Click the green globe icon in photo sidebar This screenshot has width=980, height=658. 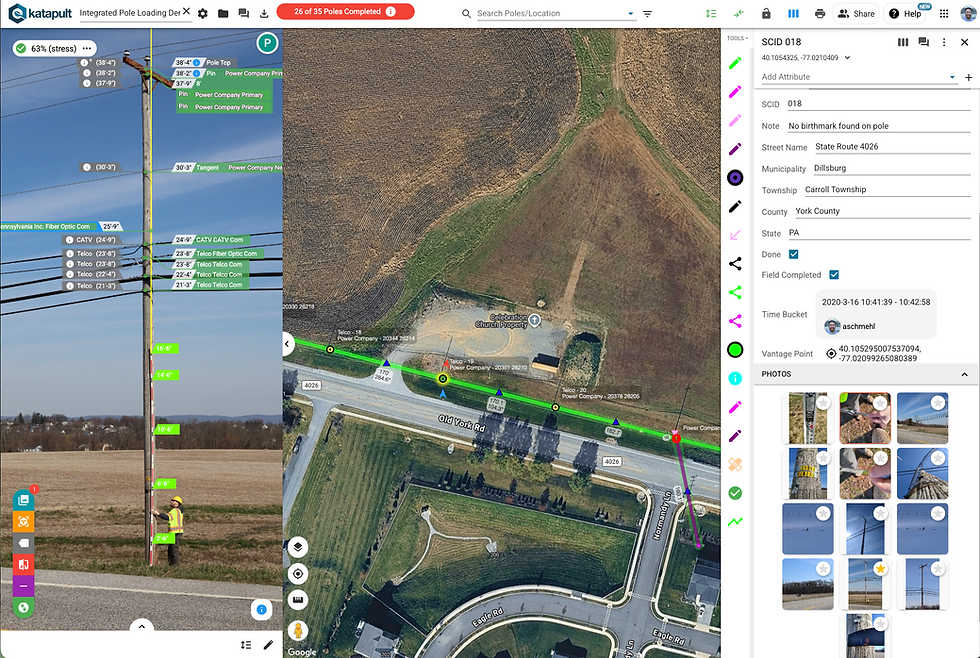point(23,607)
